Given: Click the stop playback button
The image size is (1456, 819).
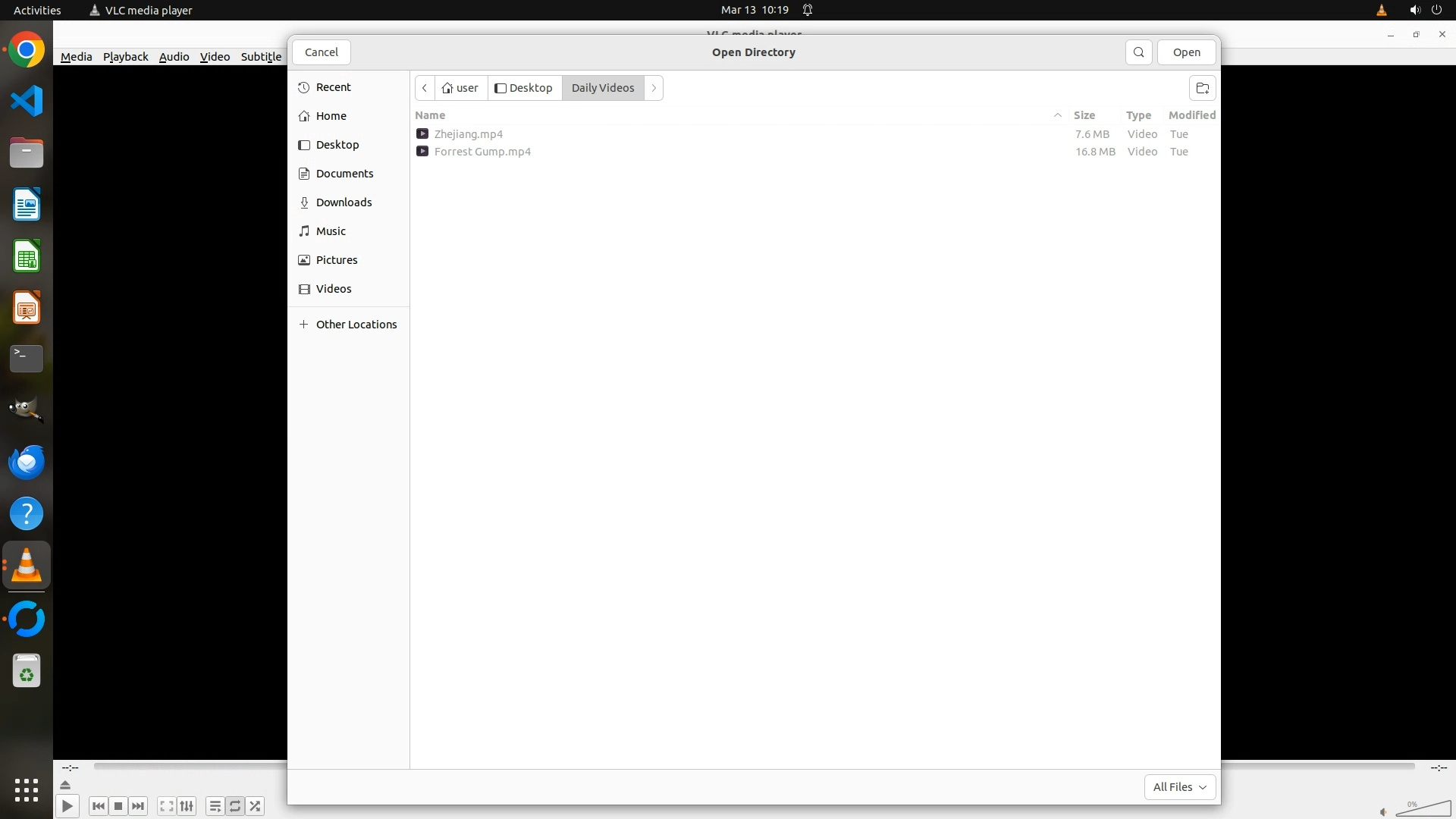Looking at the screenshot, I should [118, 806].
